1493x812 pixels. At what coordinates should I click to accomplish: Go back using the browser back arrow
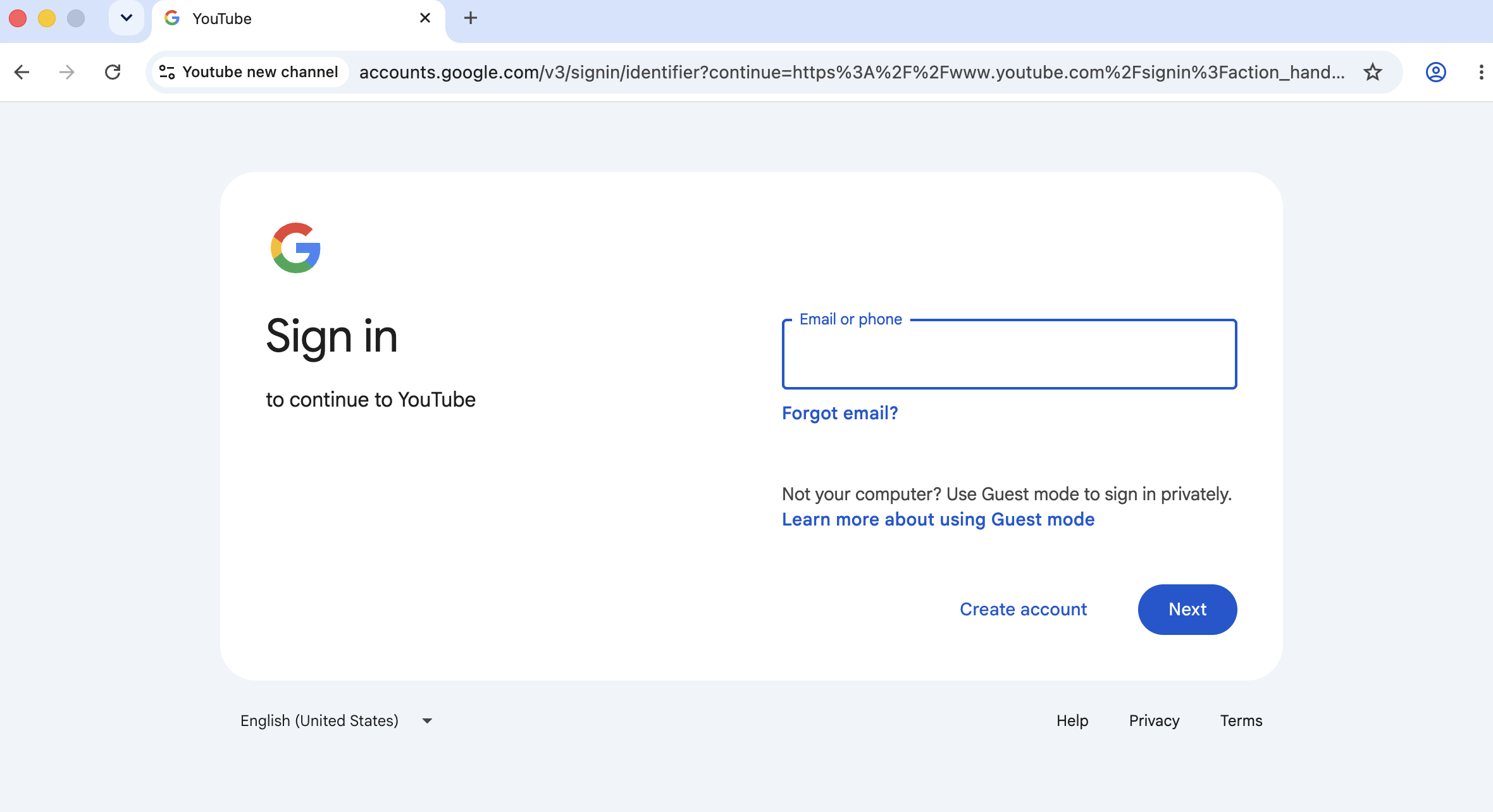pos(22,72)
